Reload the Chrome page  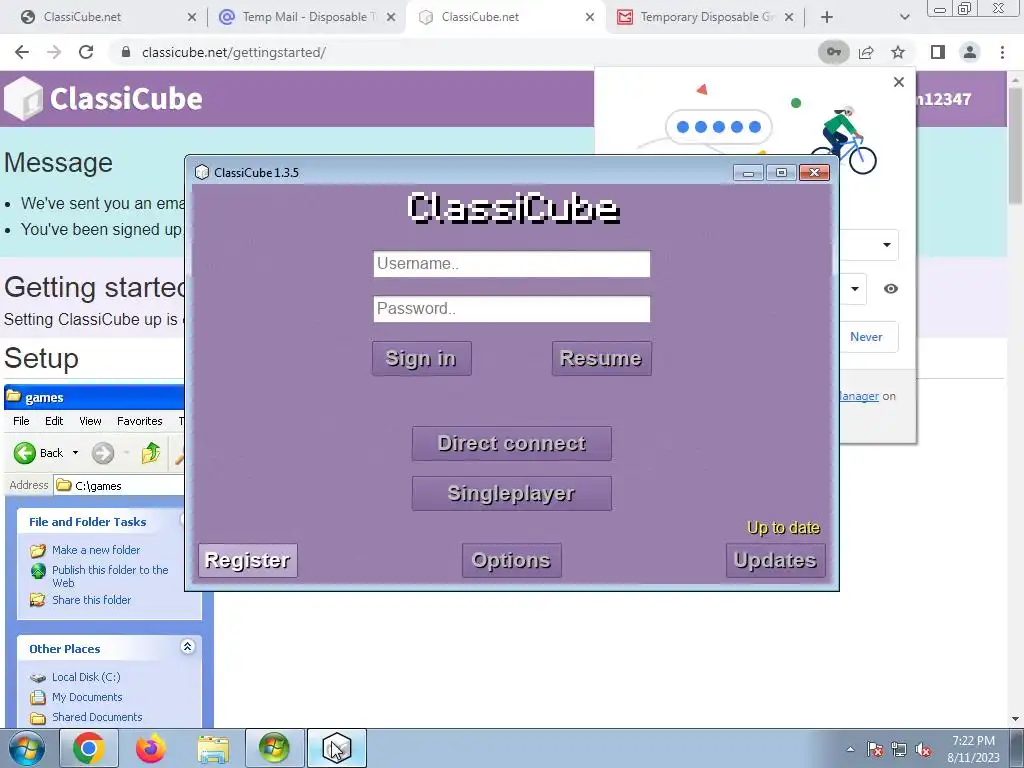[86, 52]
